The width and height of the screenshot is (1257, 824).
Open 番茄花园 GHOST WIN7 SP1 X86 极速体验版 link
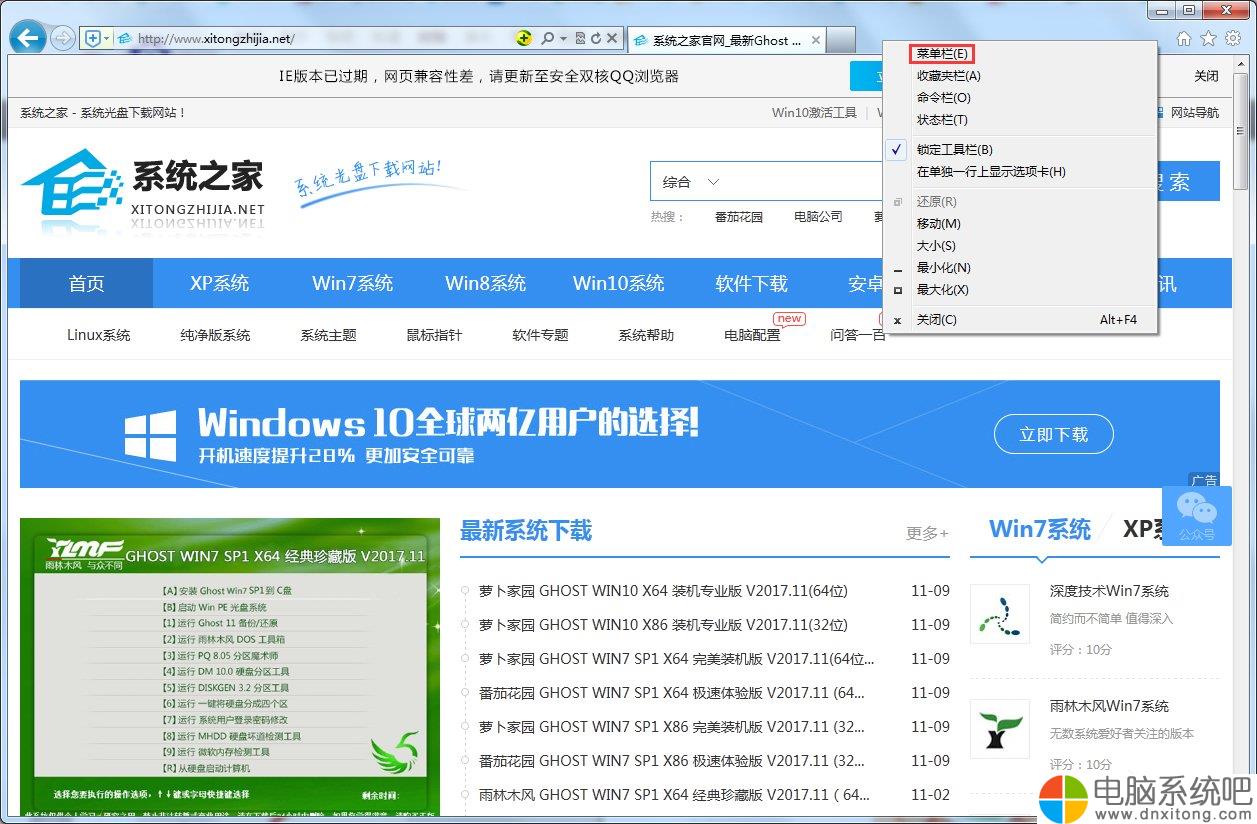coord(672,761)
